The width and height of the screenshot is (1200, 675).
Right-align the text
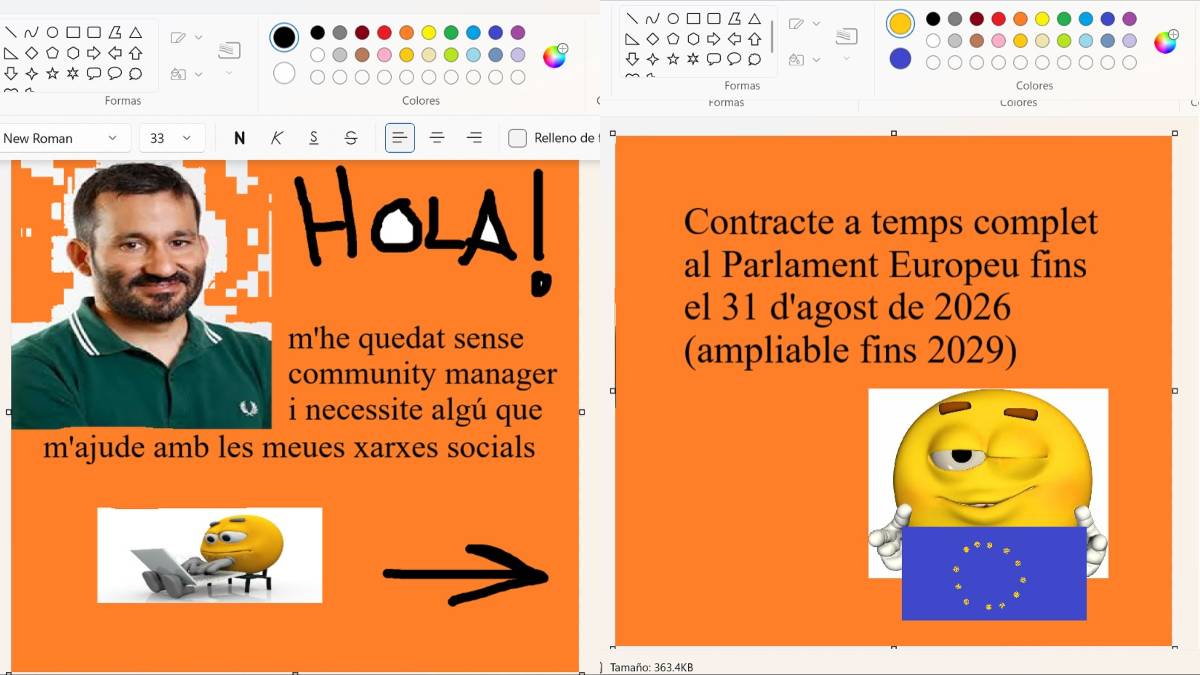474,138
